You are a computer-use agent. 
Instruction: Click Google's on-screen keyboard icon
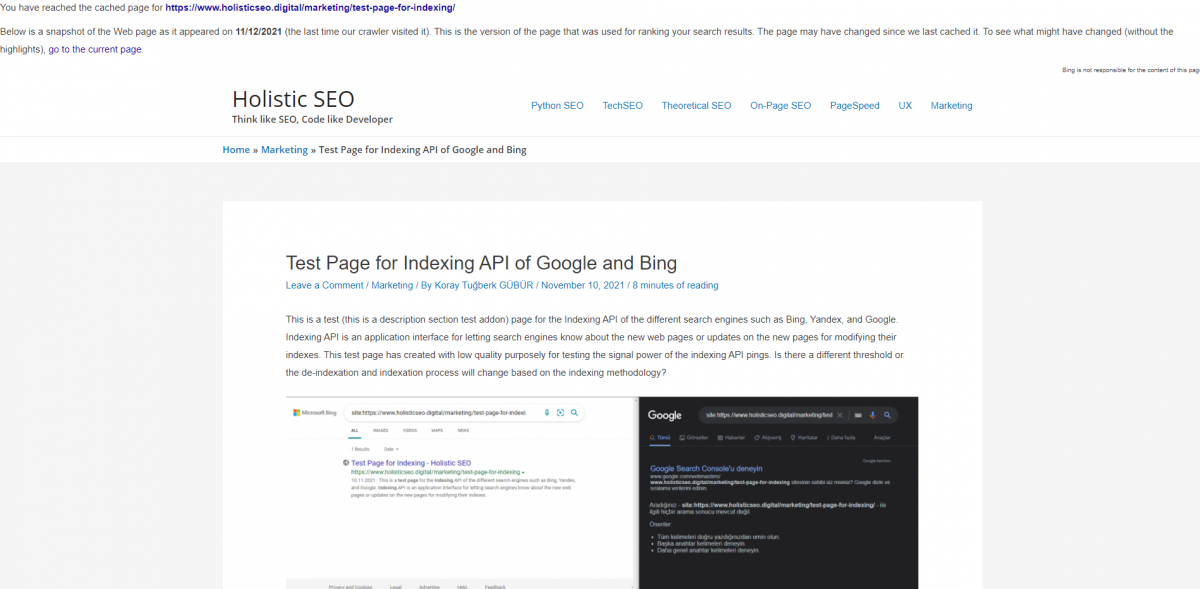tap(858, 415)
